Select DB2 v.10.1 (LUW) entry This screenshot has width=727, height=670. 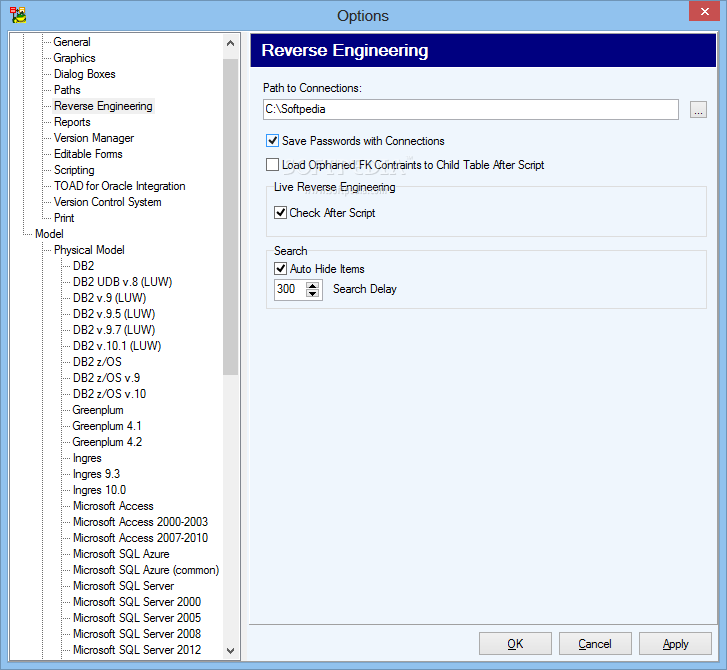(x=117, y=346)
